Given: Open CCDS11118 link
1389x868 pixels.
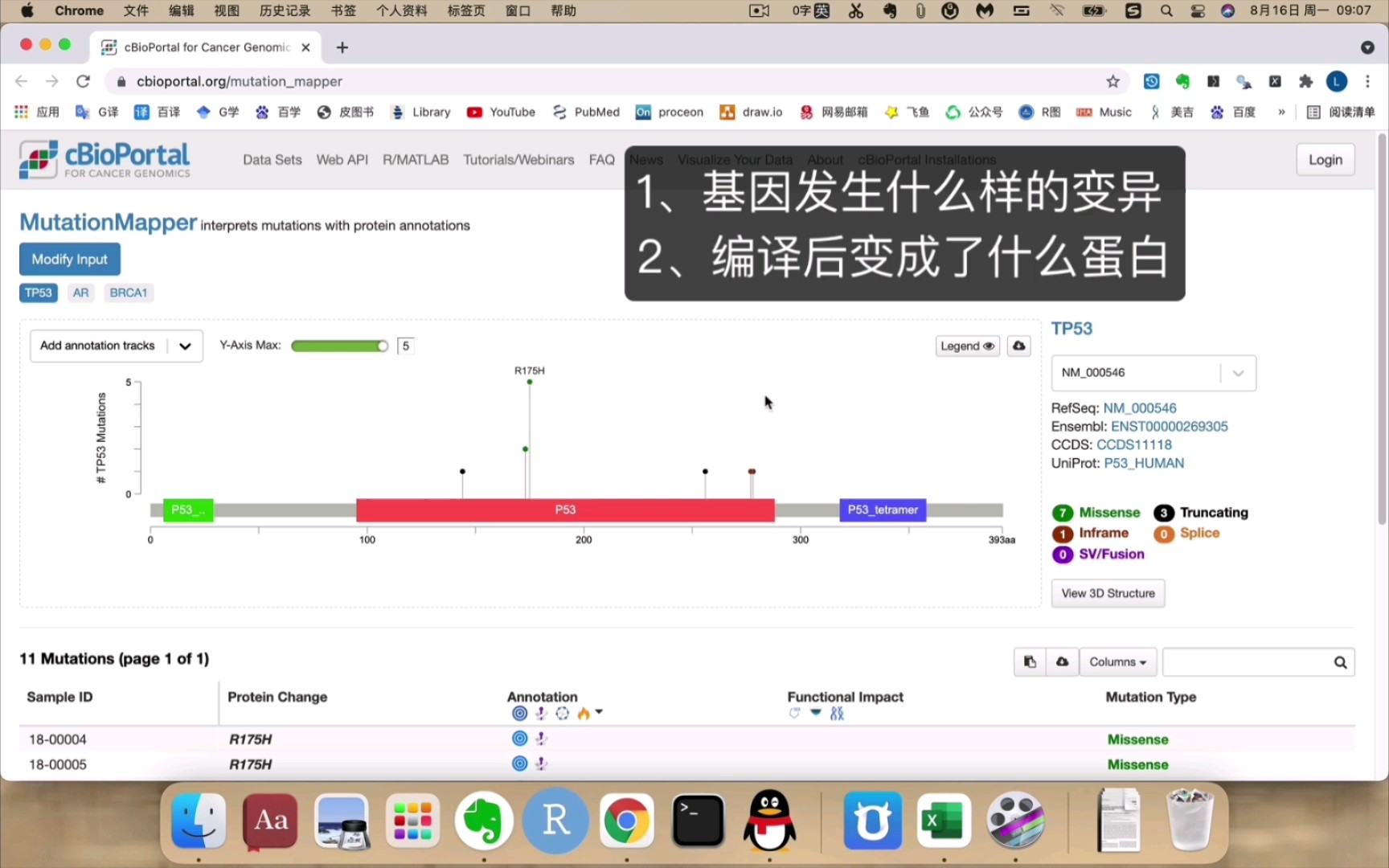Looking at the screenshot, I should pyautogui.click(x=1133, y=444).
